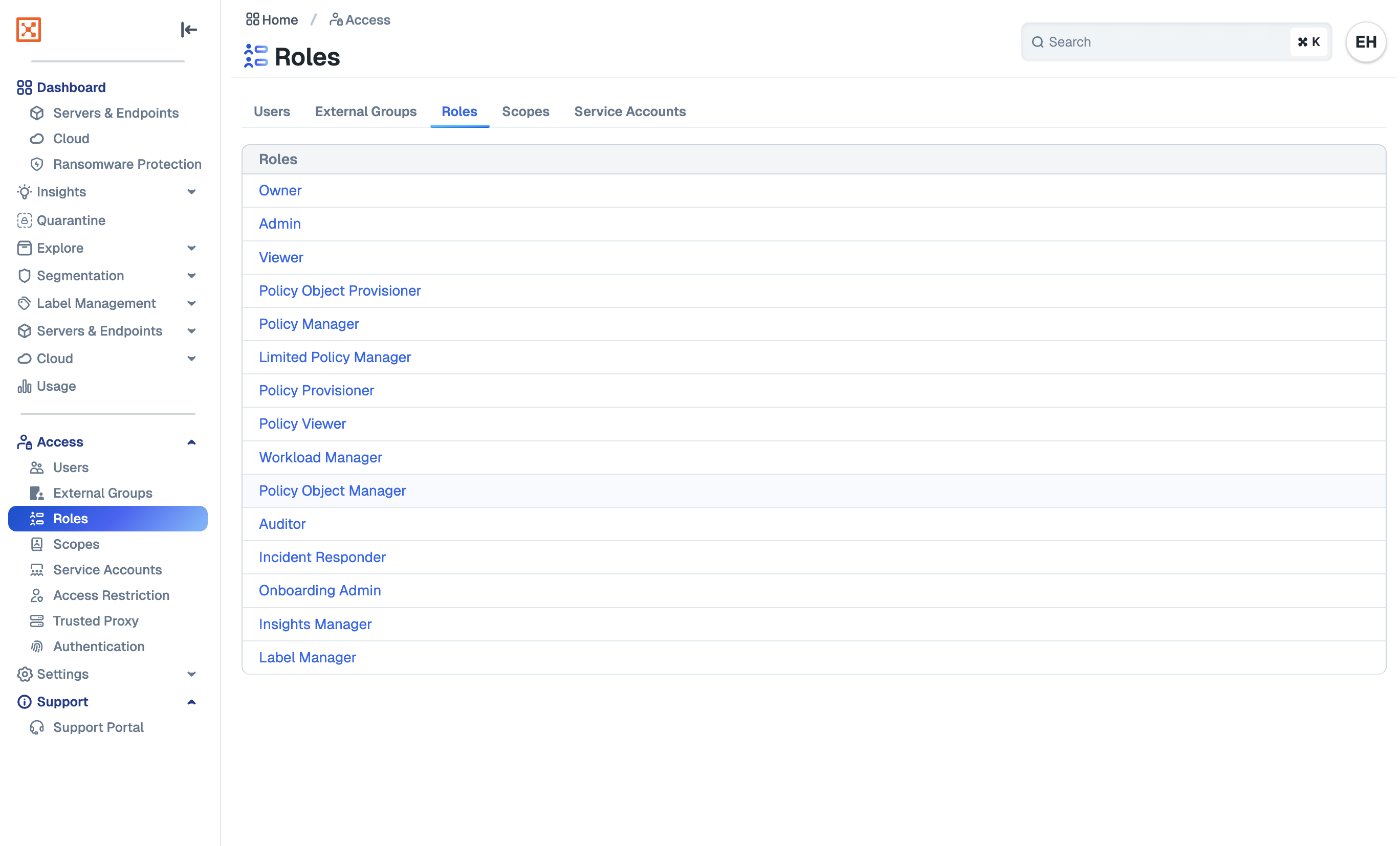Open the Incident Responder role link
This screenshot has width=1400, height=846.
click(x=322, y=557)
